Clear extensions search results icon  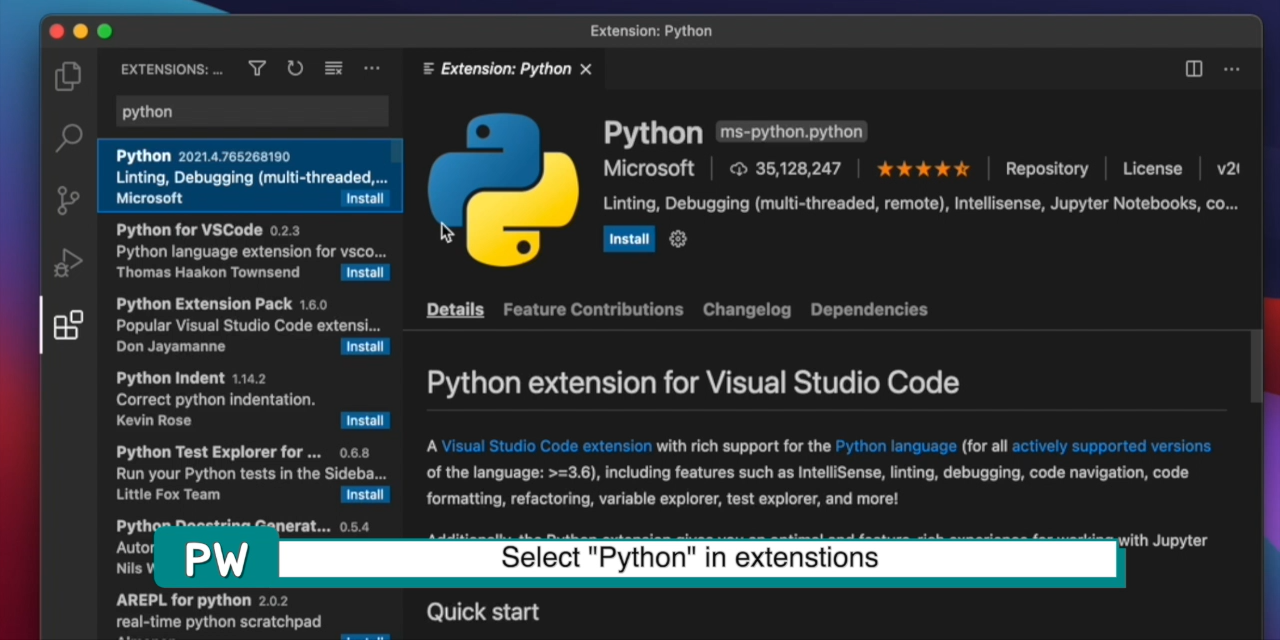[x=333, y=68]
